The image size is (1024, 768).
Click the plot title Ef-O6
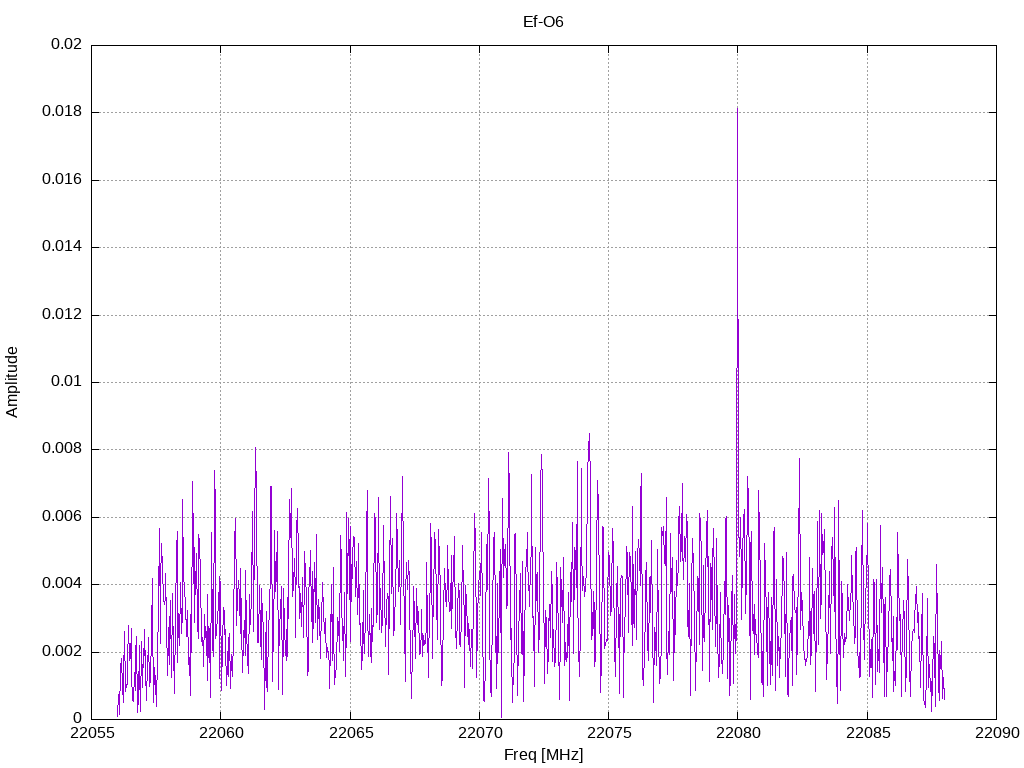(x=543, y=21)
